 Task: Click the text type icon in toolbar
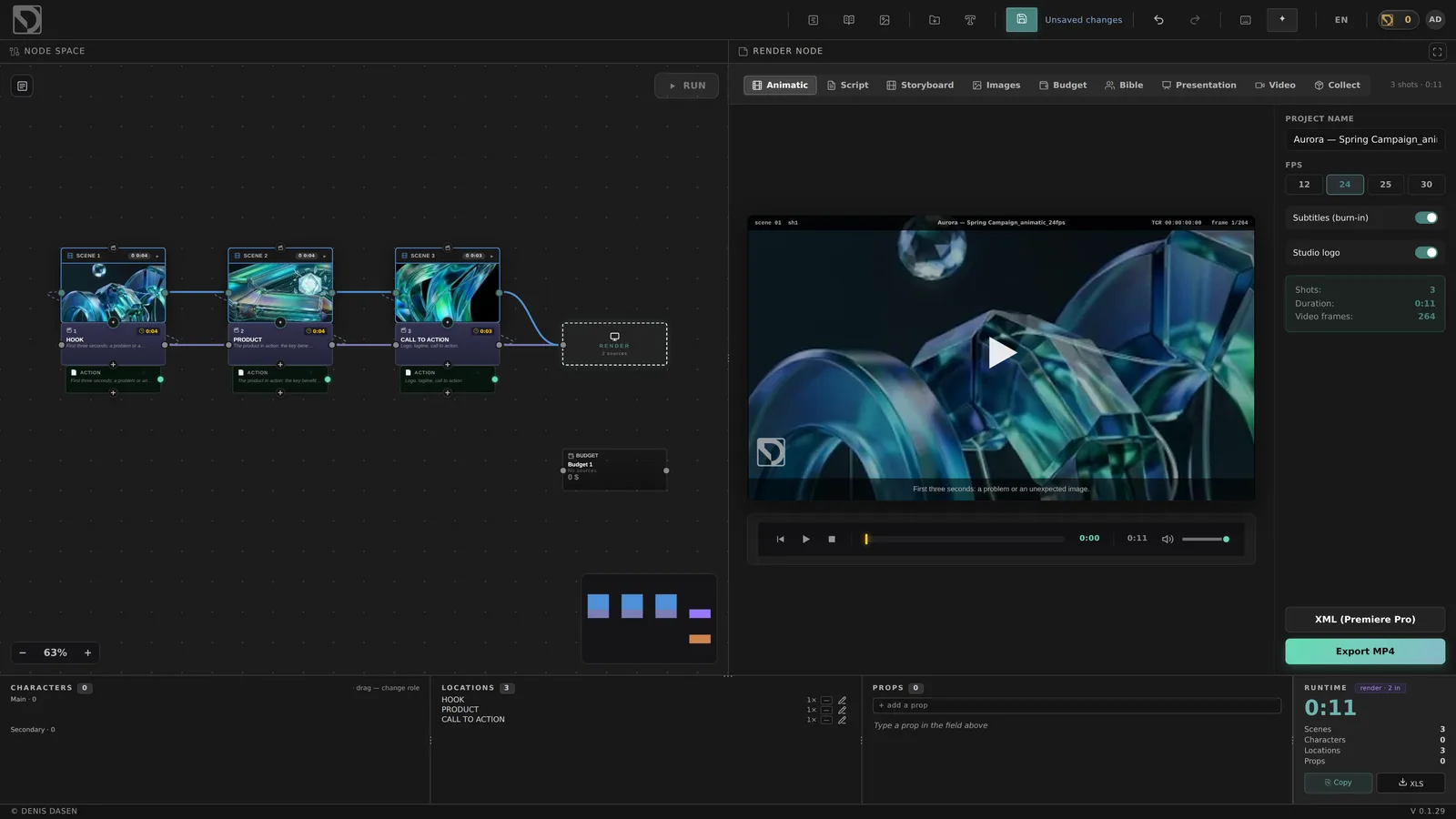(x=970, y=20)
